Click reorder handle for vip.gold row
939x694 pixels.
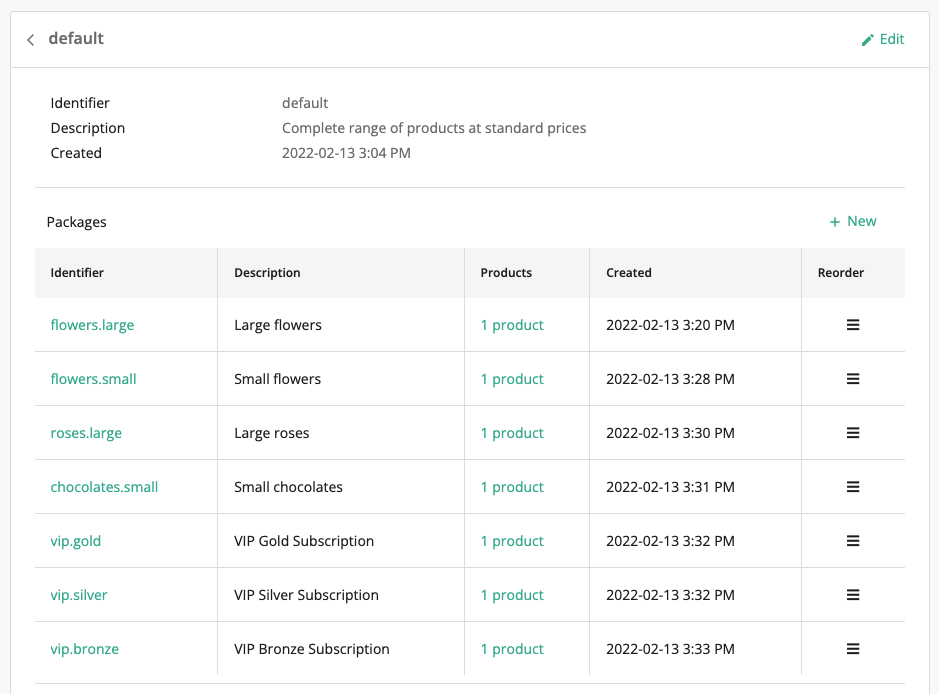[x=853, y=541]
